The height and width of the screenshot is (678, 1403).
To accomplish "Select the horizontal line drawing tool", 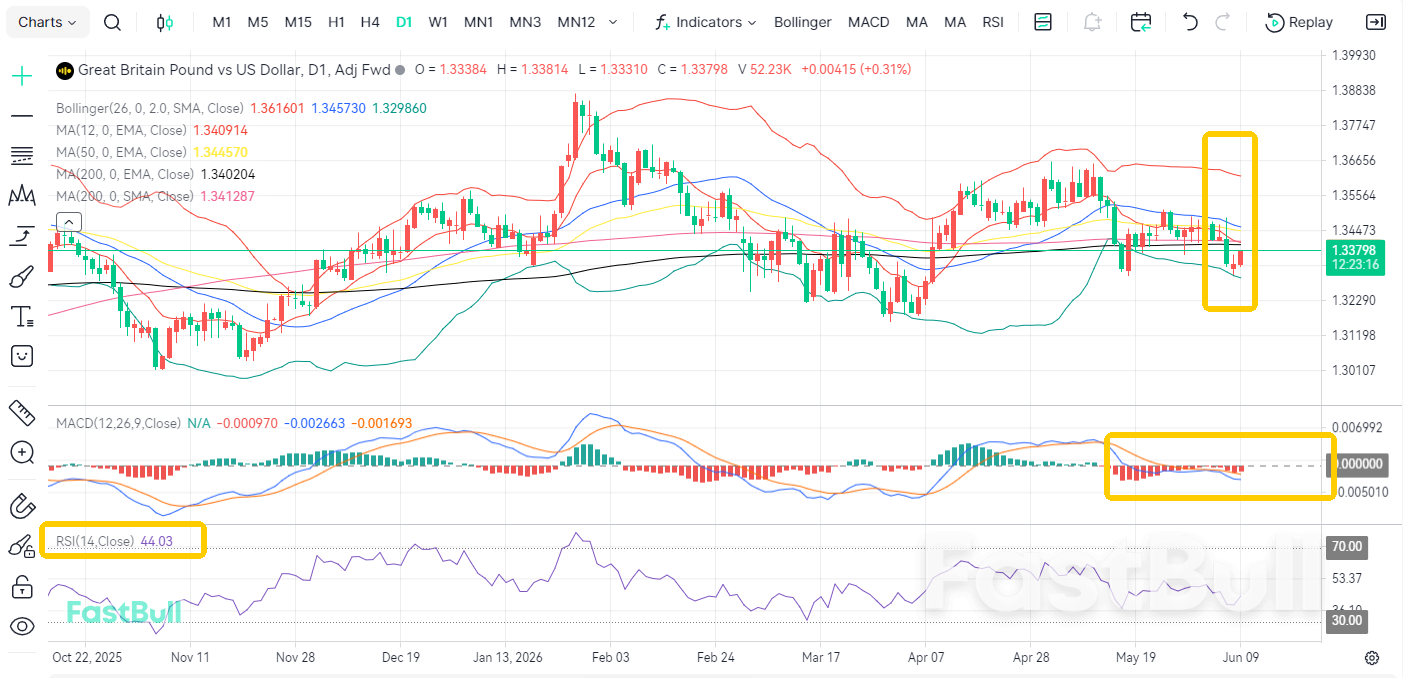I will [22, 116].
